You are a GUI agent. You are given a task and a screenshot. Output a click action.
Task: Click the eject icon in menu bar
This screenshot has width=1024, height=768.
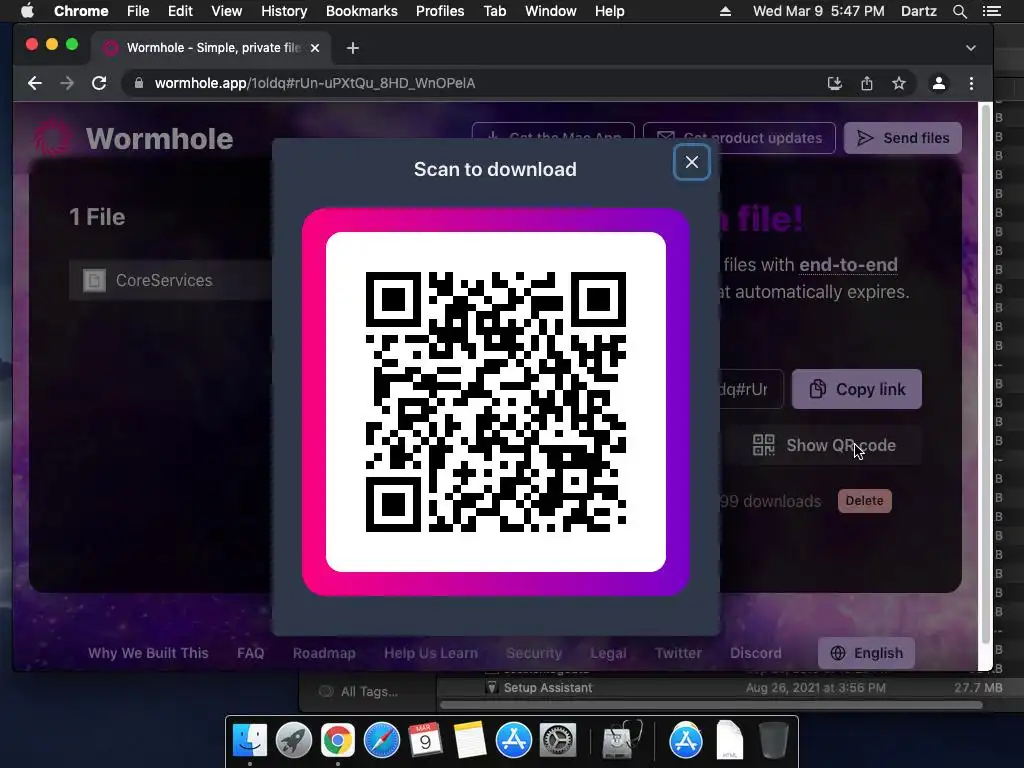click(726, 11)
